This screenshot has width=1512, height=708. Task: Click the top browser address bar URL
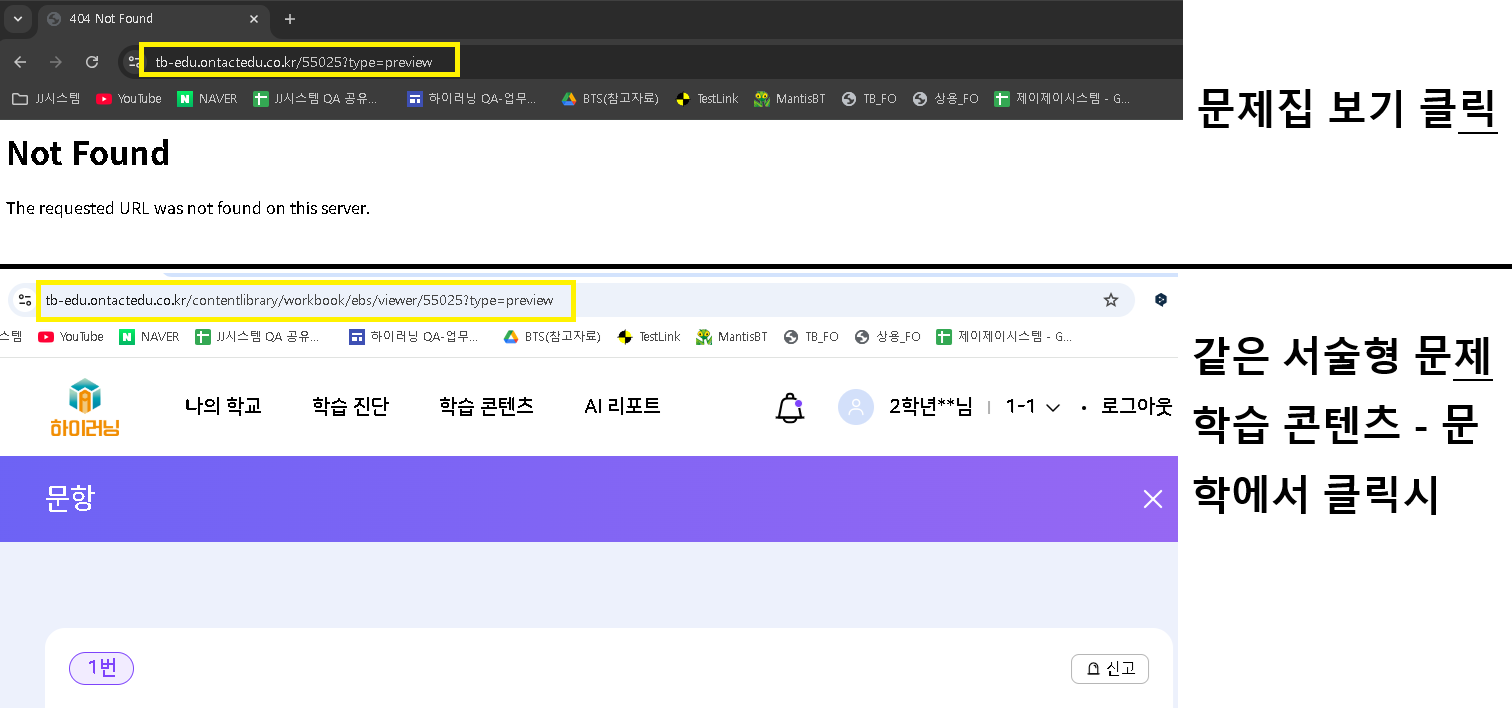[294, 62]
